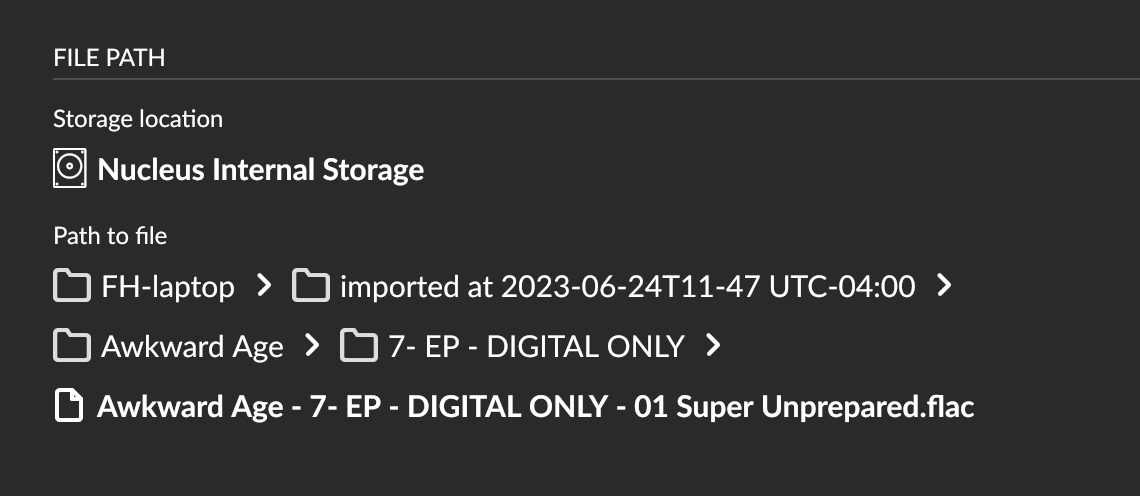The height and width of the screenshot is (496, 1140).
Task: Open the "imported at 2023-06-24T11-47" folder name
Action: pyautogui.click(x=627, y=288)
